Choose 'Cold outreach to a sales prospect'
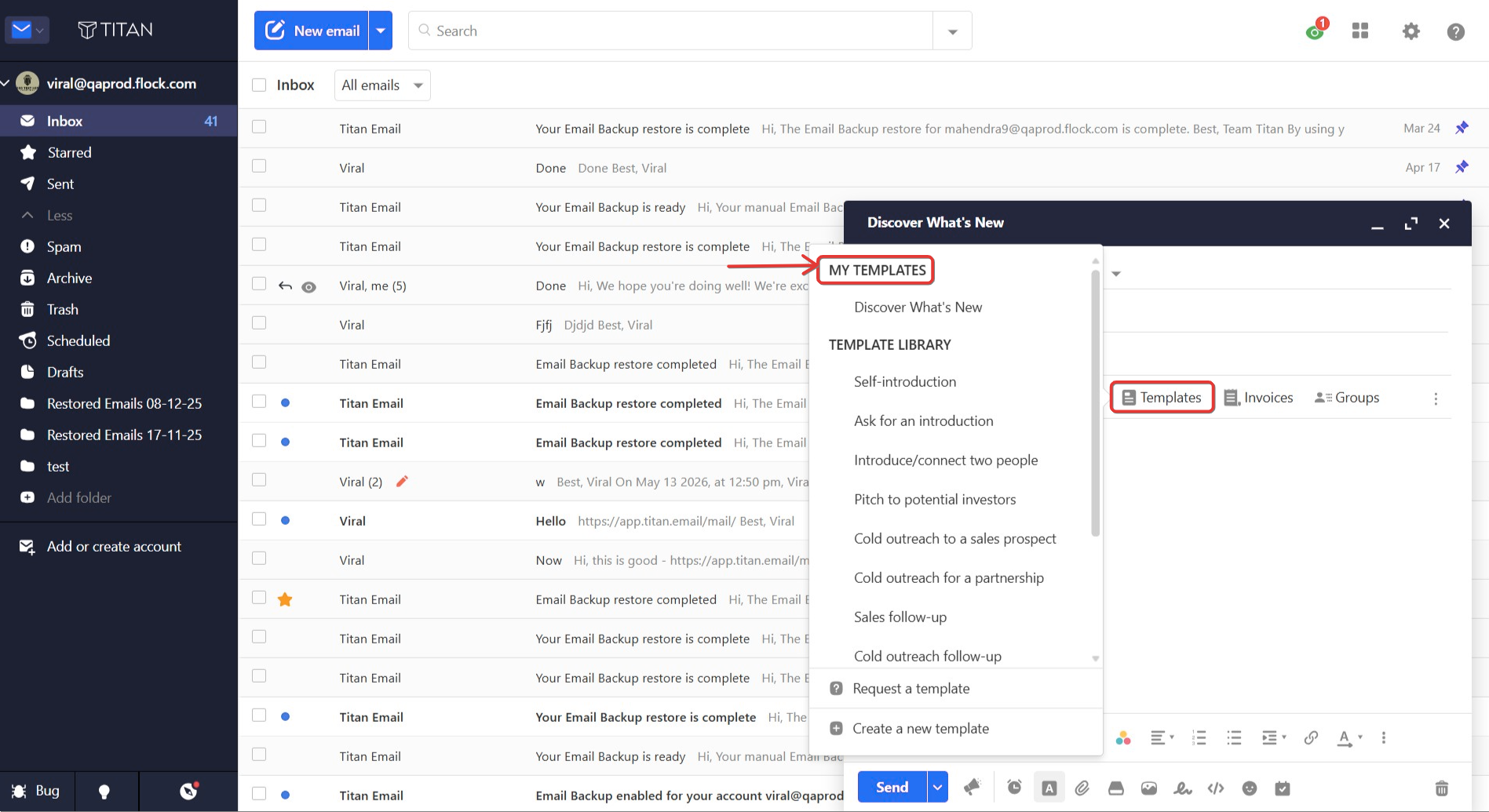 tap(954, 539)
